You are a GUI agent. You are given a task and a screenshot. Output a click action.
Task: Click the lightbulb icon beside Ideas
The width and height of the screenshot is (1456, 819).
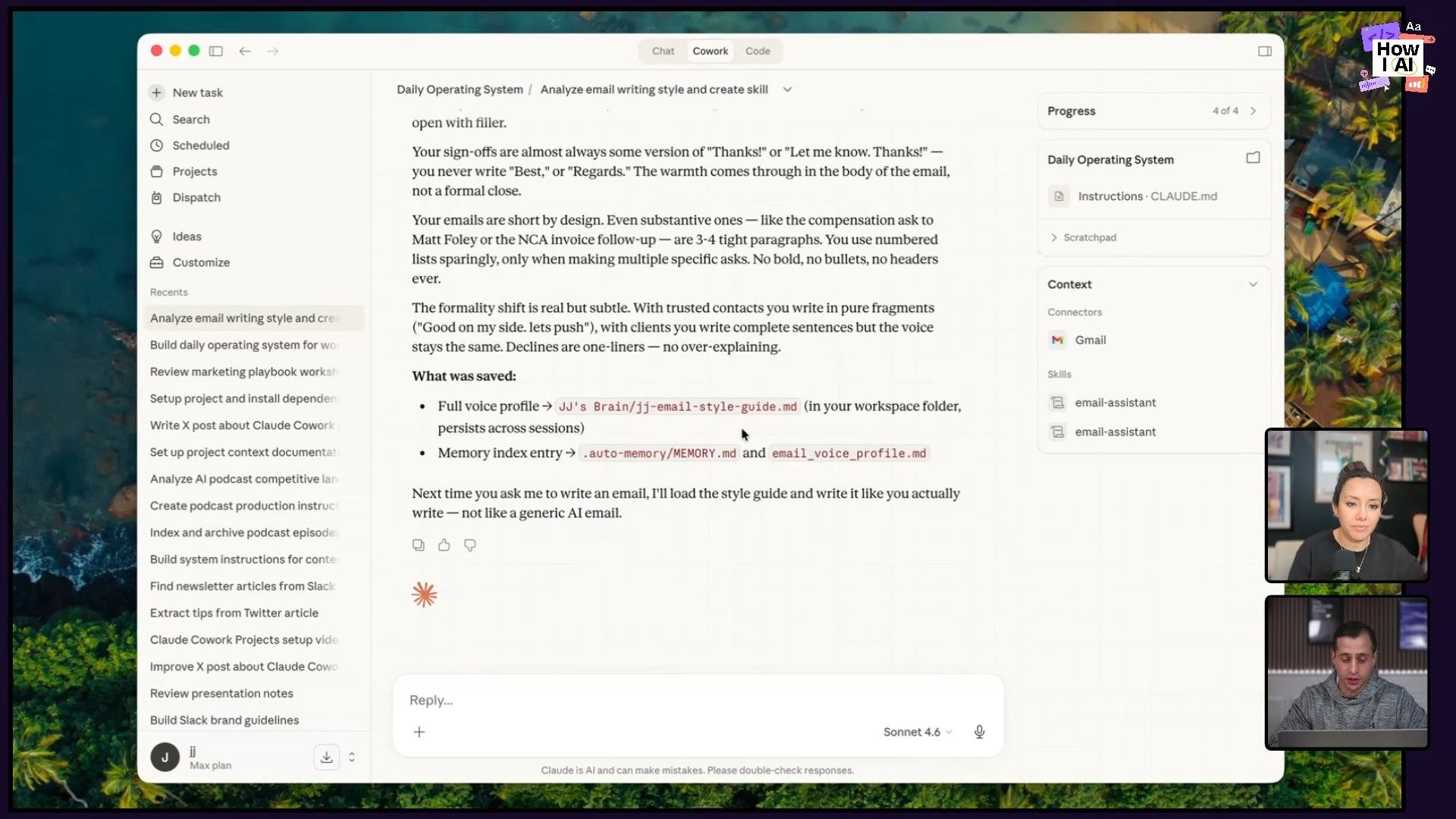(156, 237)
